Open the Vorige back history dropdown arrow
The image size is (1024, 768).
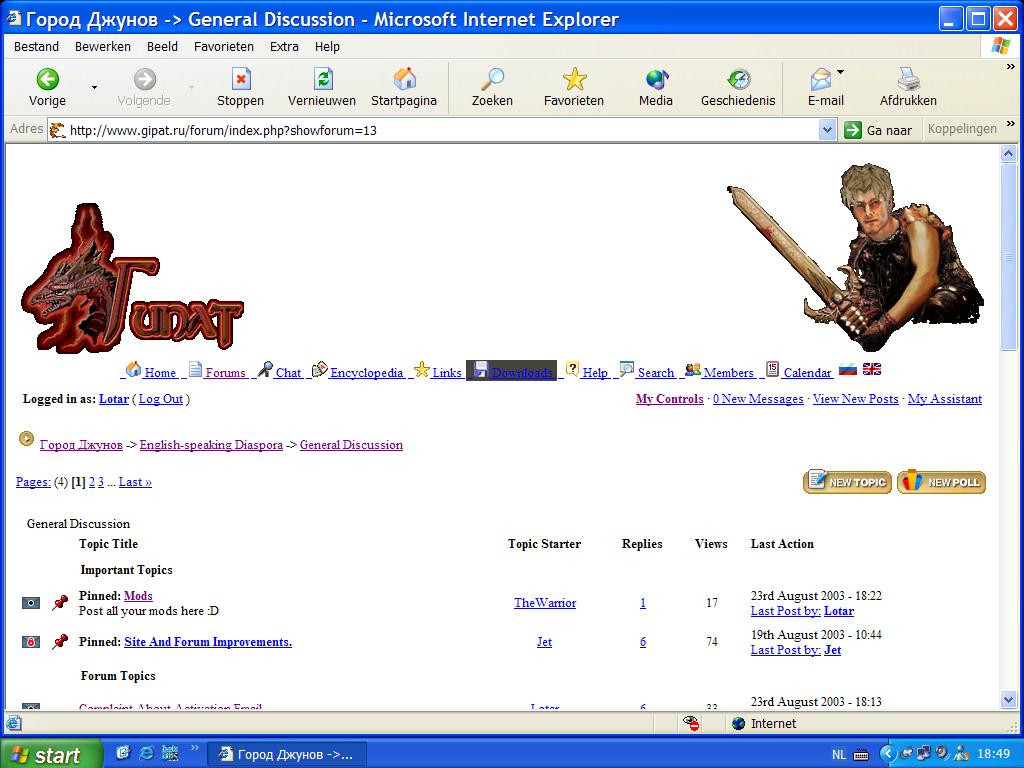(95, 87)
